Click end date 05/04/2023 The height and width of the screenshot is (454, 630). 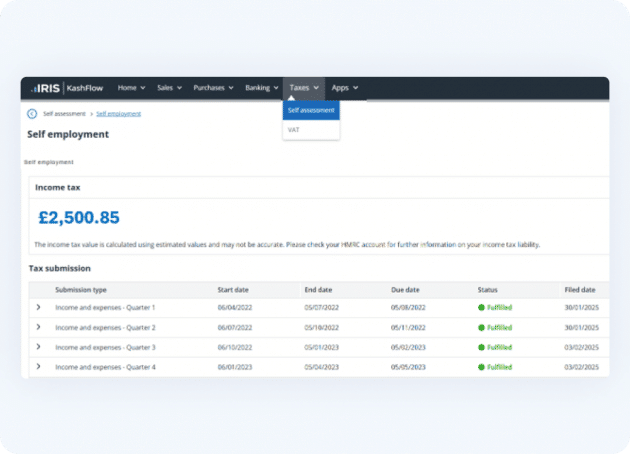click(x=321, y=367)
